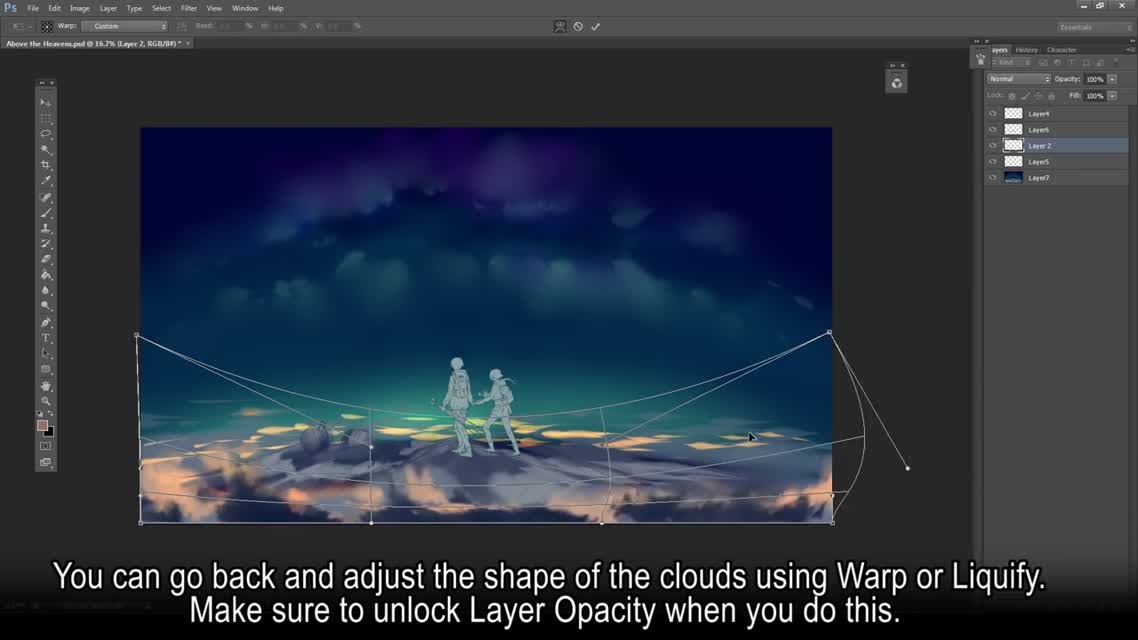1138x640 pixels.
Task: Select the Magic Wand tool
Action: (x=46, y=149)
